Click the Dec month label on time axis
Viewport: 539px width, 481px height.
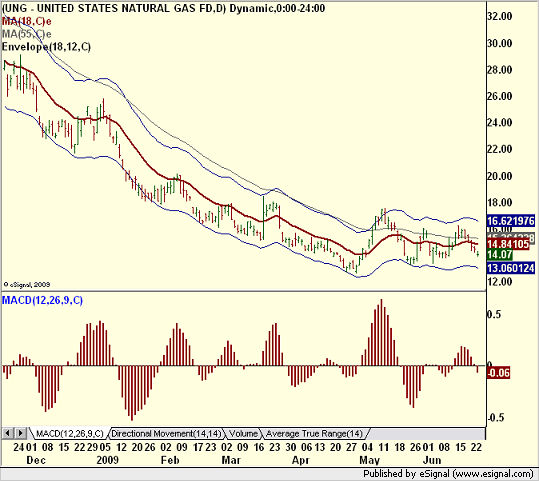point(36,460)
